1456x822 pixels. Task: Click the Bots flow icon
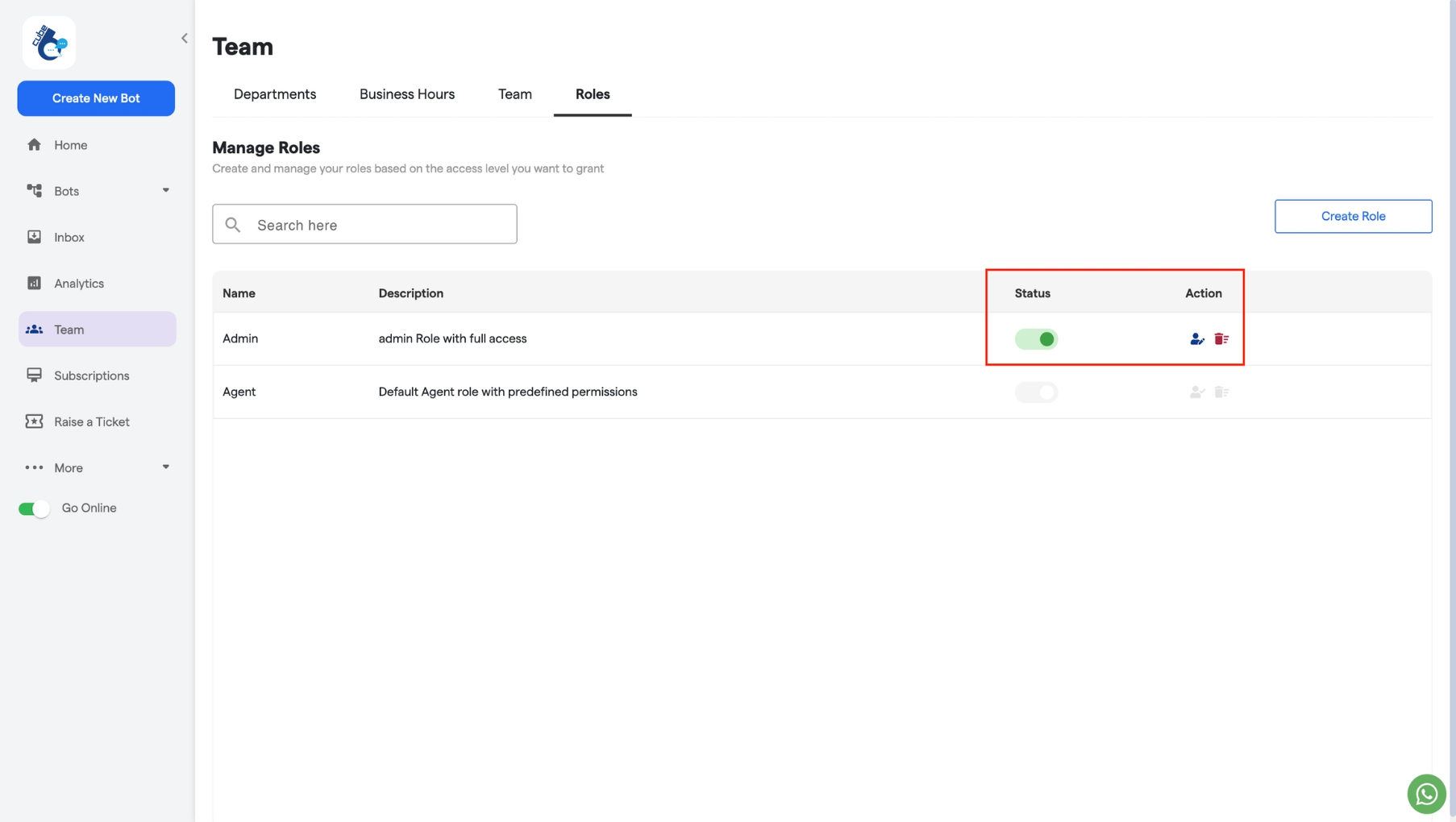34,191
